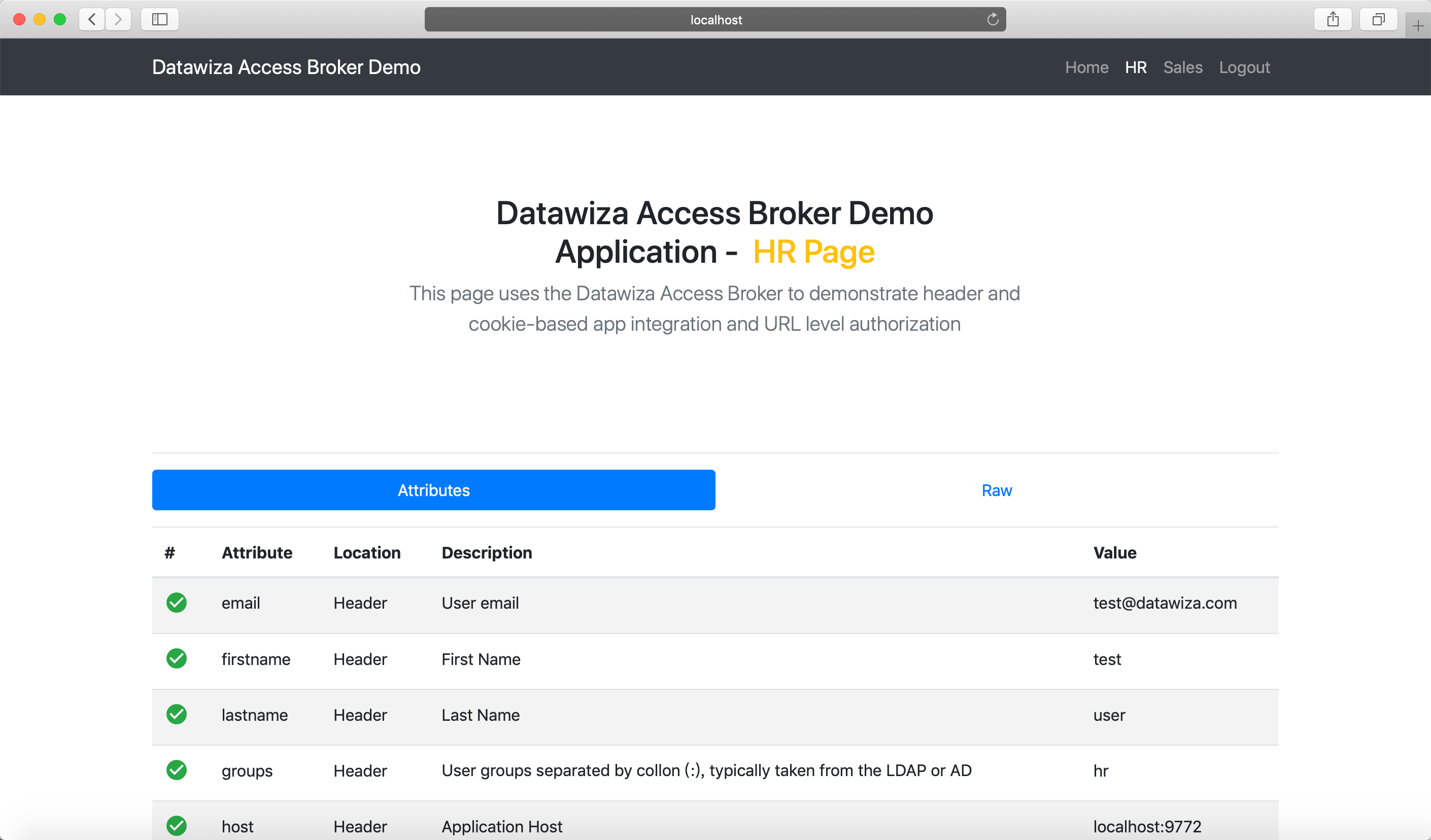Open the Datawiza Access Broker Demo brand link
Screen dimensions: 1431x840
point(286,67)
